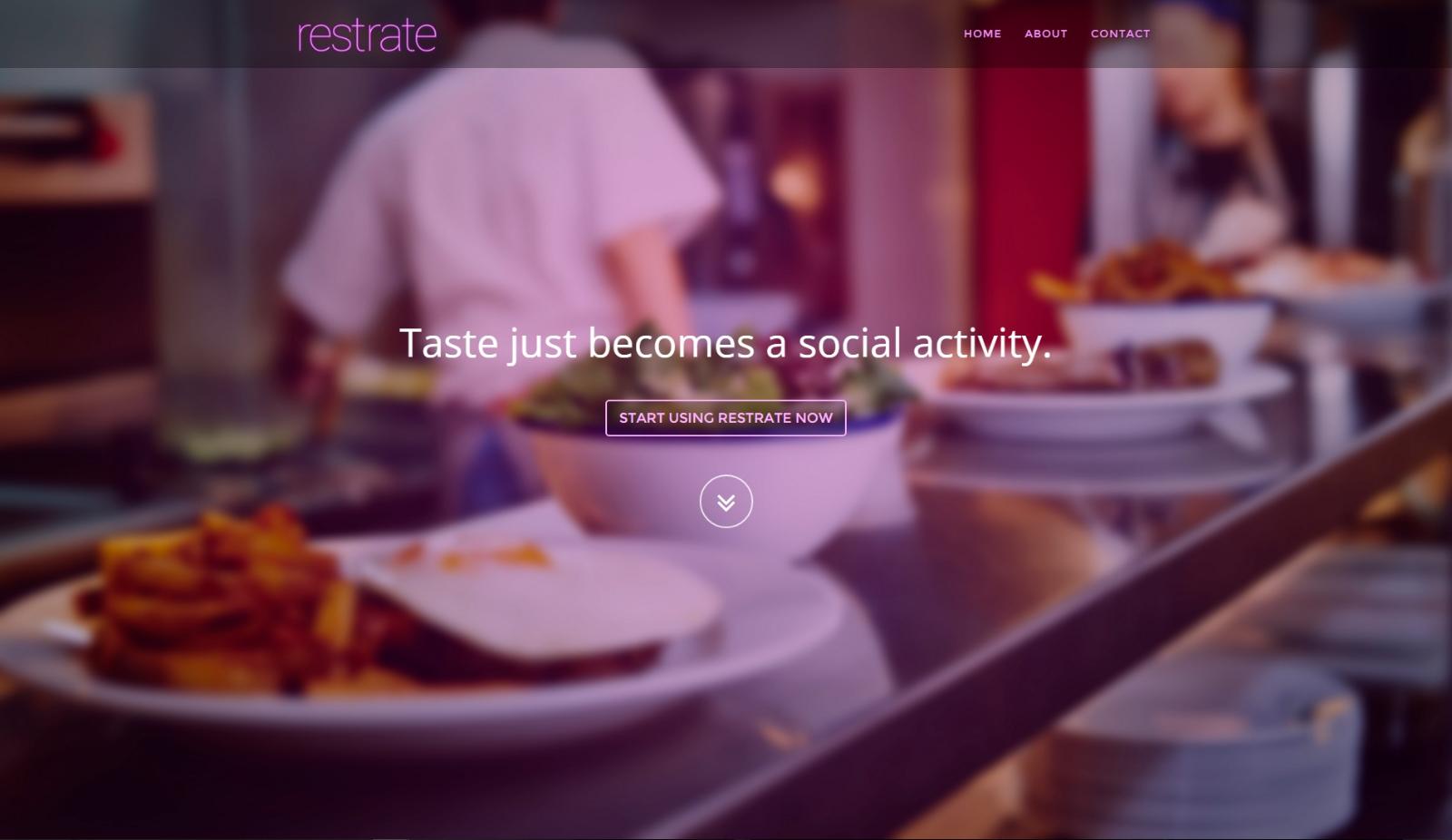Click the restrate logo in the header
The height and width of the screenshot is (840, 1452).
point(367,34)
